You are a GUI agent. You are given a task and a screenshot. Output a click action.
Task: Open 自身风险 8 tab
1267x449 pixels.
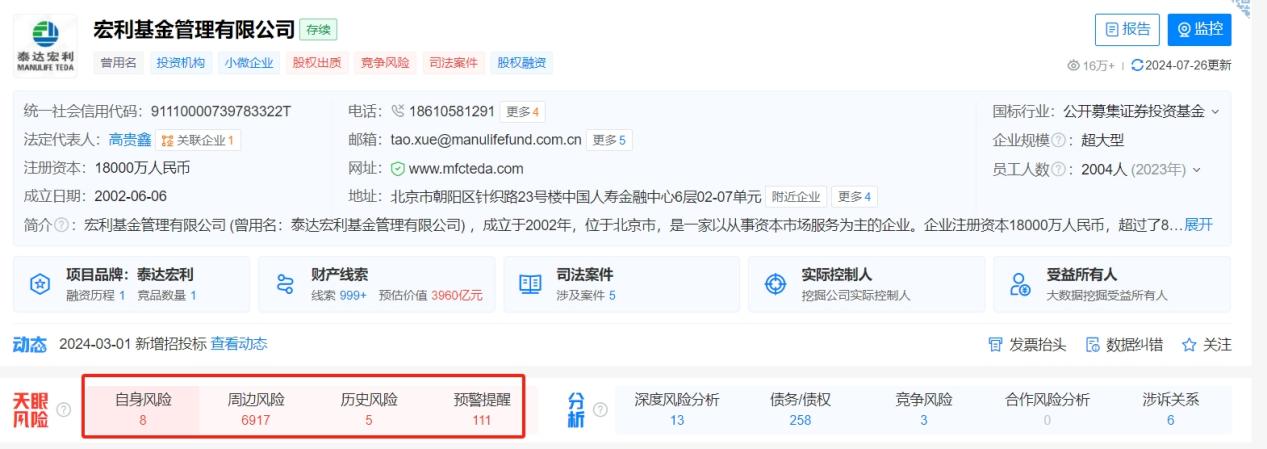(x=143, y=409)
